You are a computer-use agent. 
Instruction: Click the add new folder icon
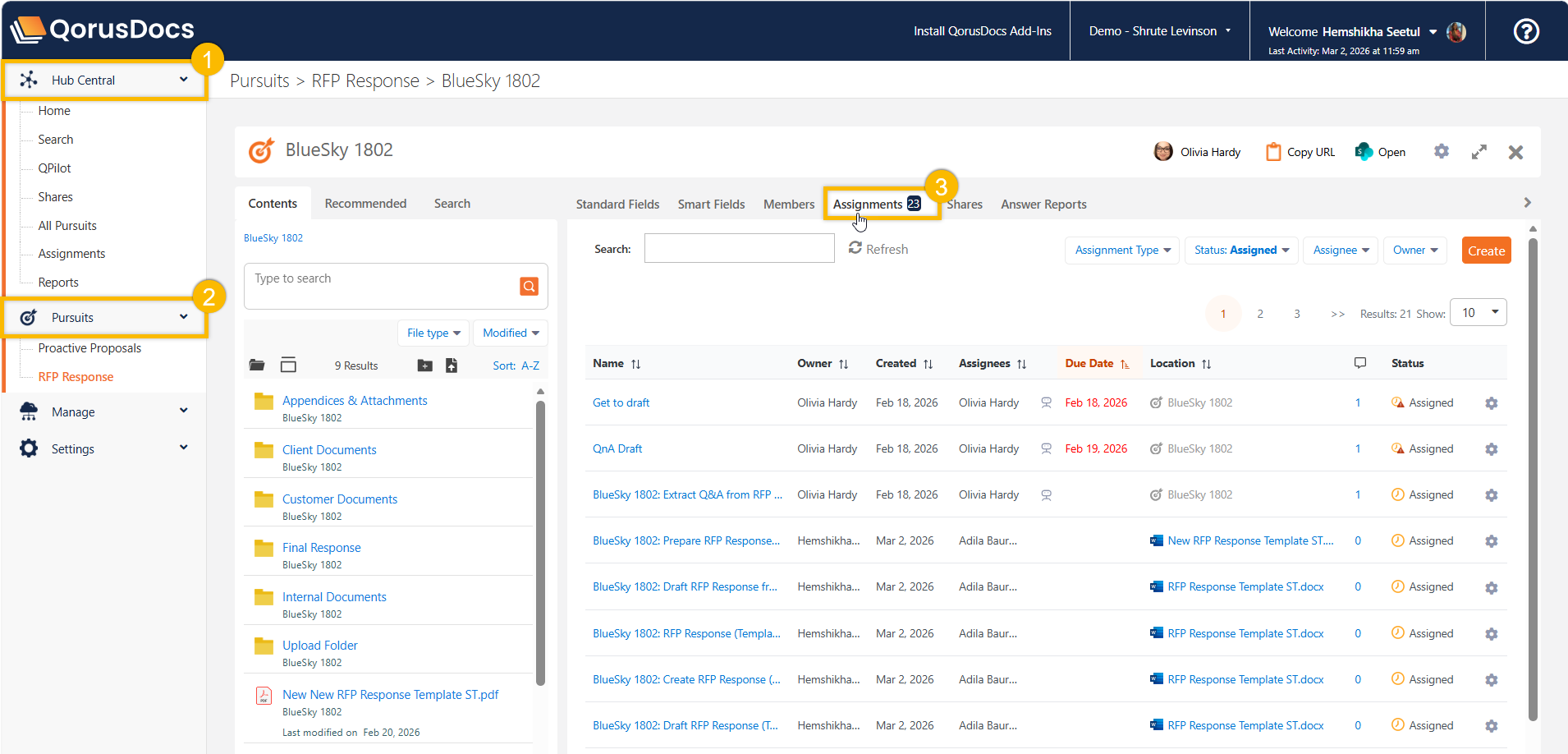coord(424,366)
